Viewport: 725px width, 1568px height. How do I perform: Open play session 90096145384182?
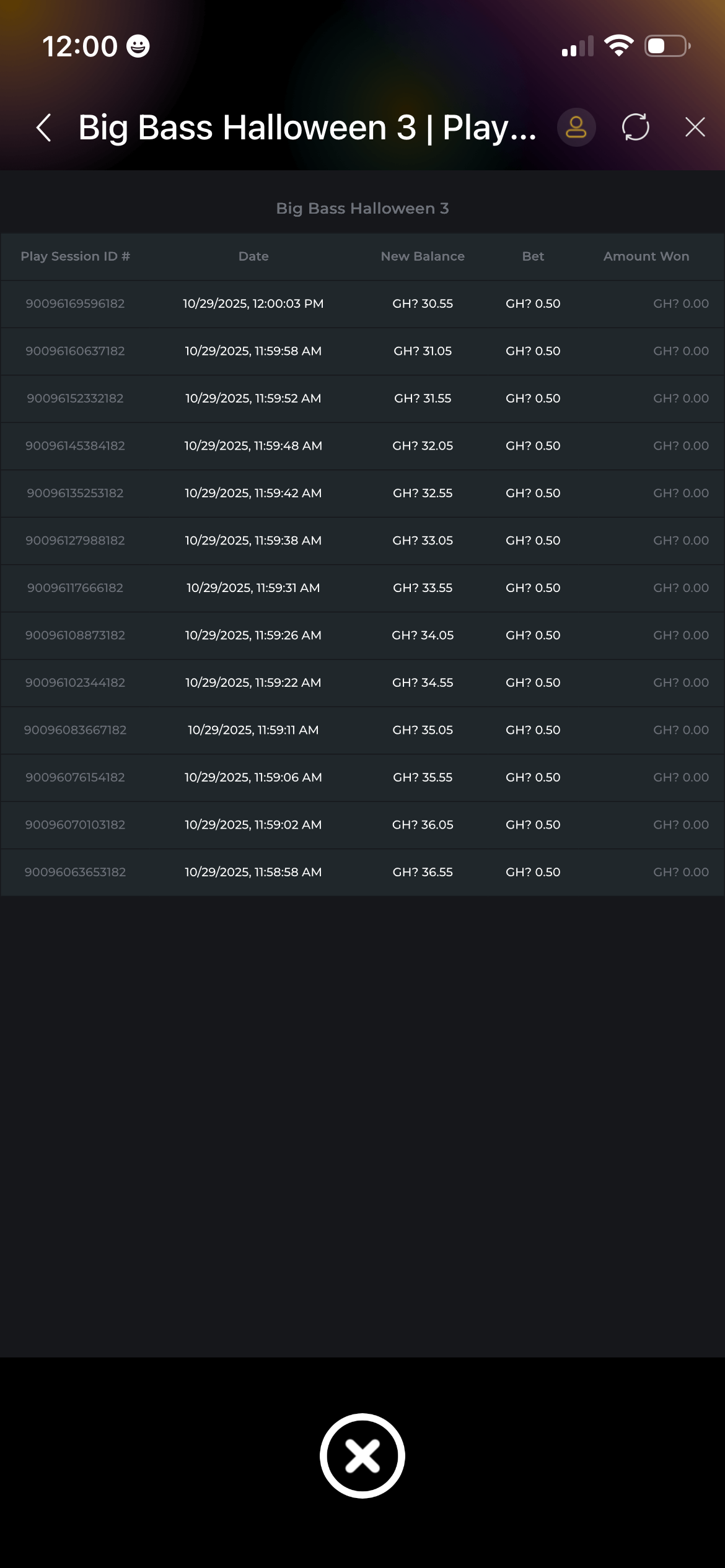click(75, 446)
